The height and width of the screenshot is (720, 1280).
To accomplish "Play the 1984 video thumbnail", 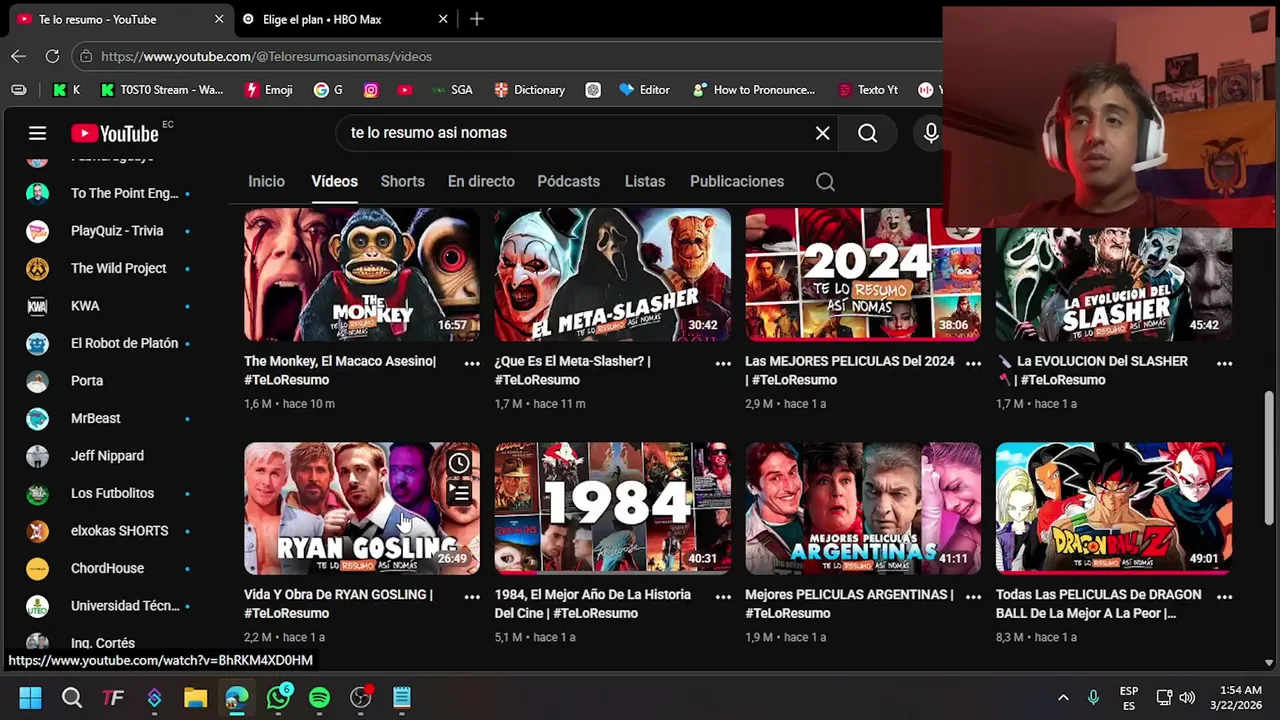I will [612, 508].
